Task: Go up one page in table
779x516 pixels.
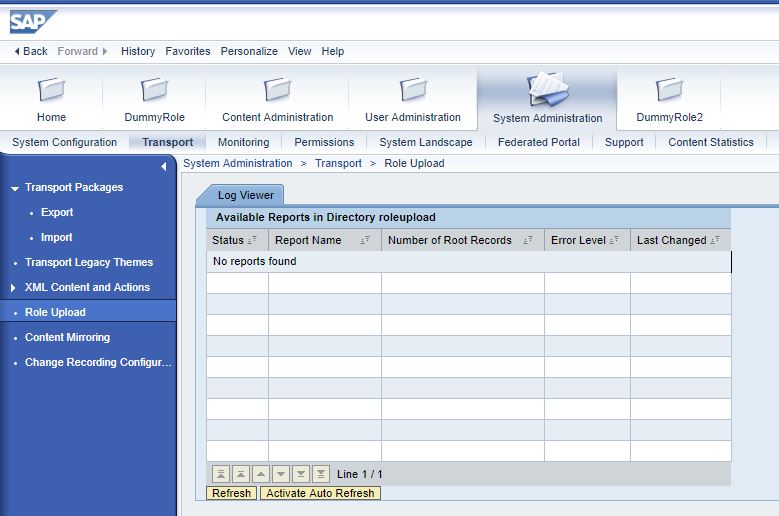Action: 241,474
